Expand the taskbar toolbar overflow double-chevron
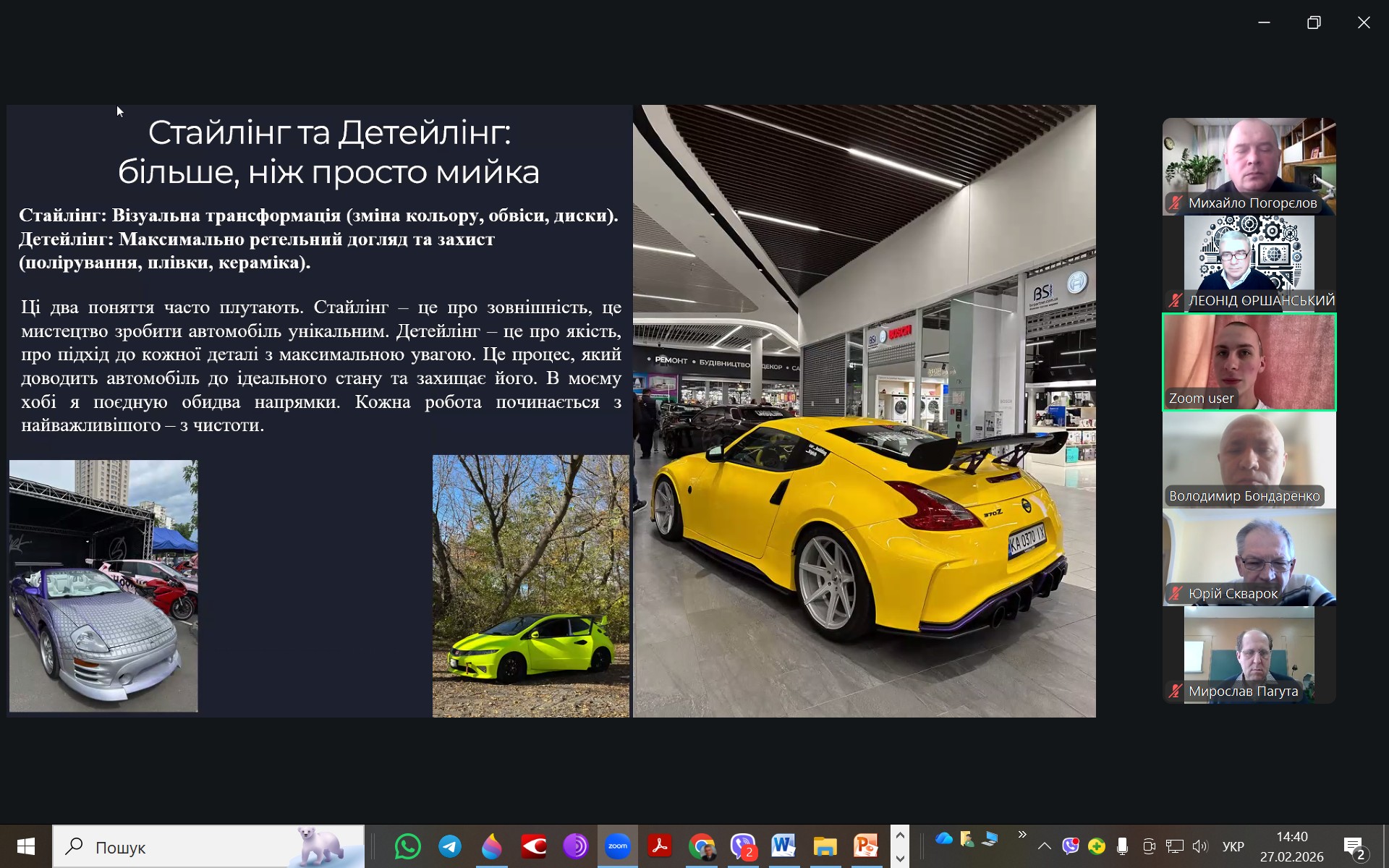This screenshot has width=1389, height=868. pos(1021,835)
